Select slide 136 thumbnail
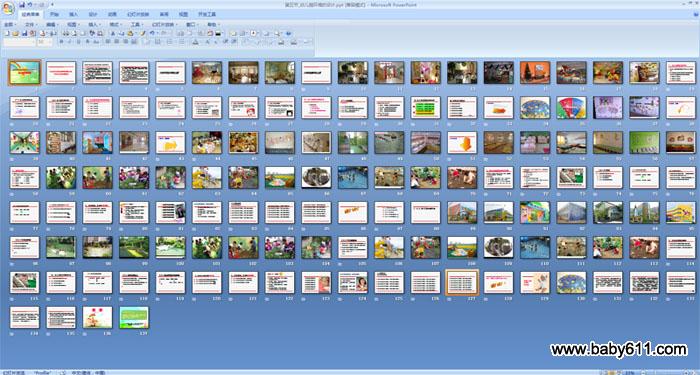700x375 pixels. click(97, 317)
